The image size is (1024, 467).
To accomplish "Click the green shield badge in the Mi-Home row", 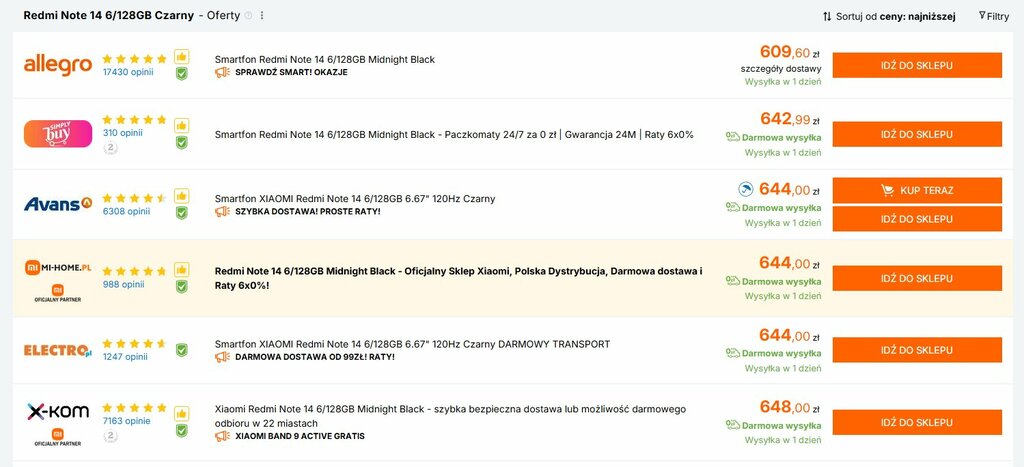I will [x=182, y=286].
